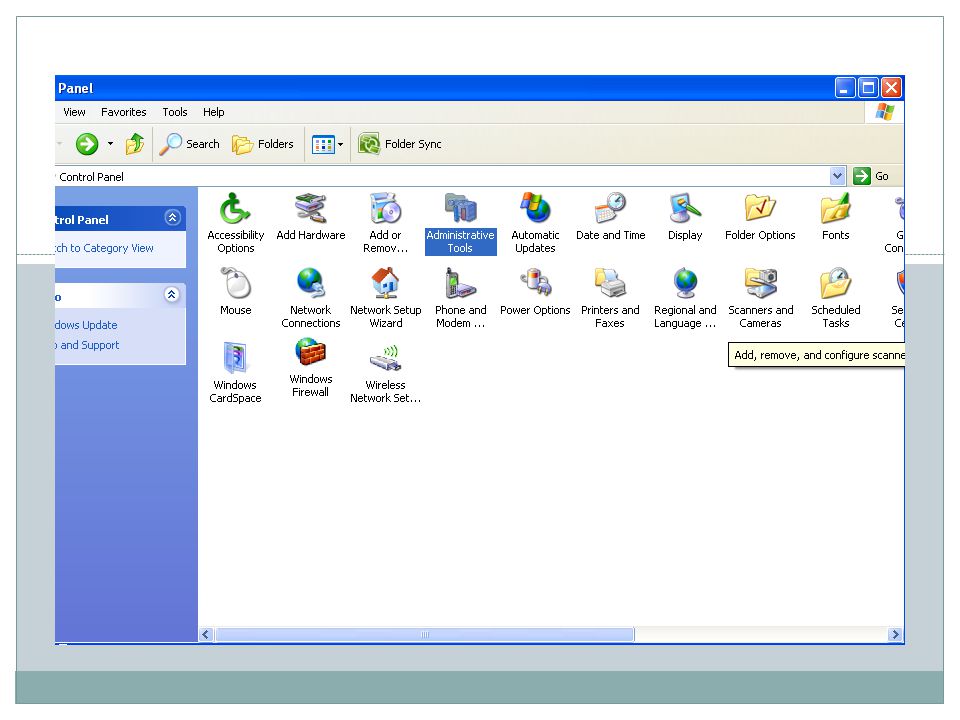The height and width of the screenshot is (720, 960).
Task: Minimize the Control Panel window
Action: click(x=845, y=88)
